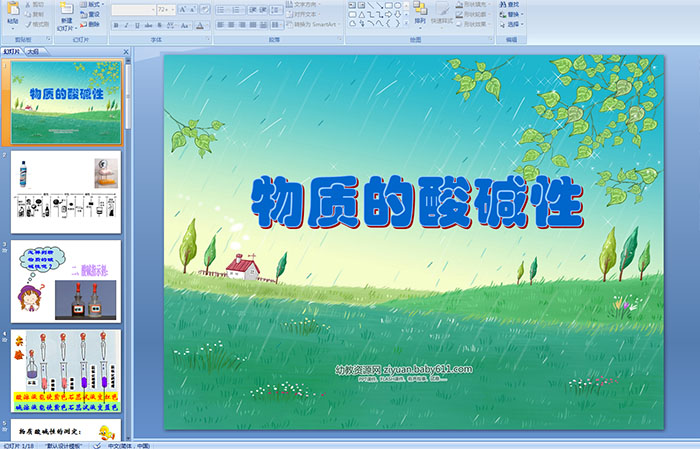Viewport: 700px width, 449px height.
Task: Select slide 4 thumbnail showing test tubes
Action: pos(66,371)
